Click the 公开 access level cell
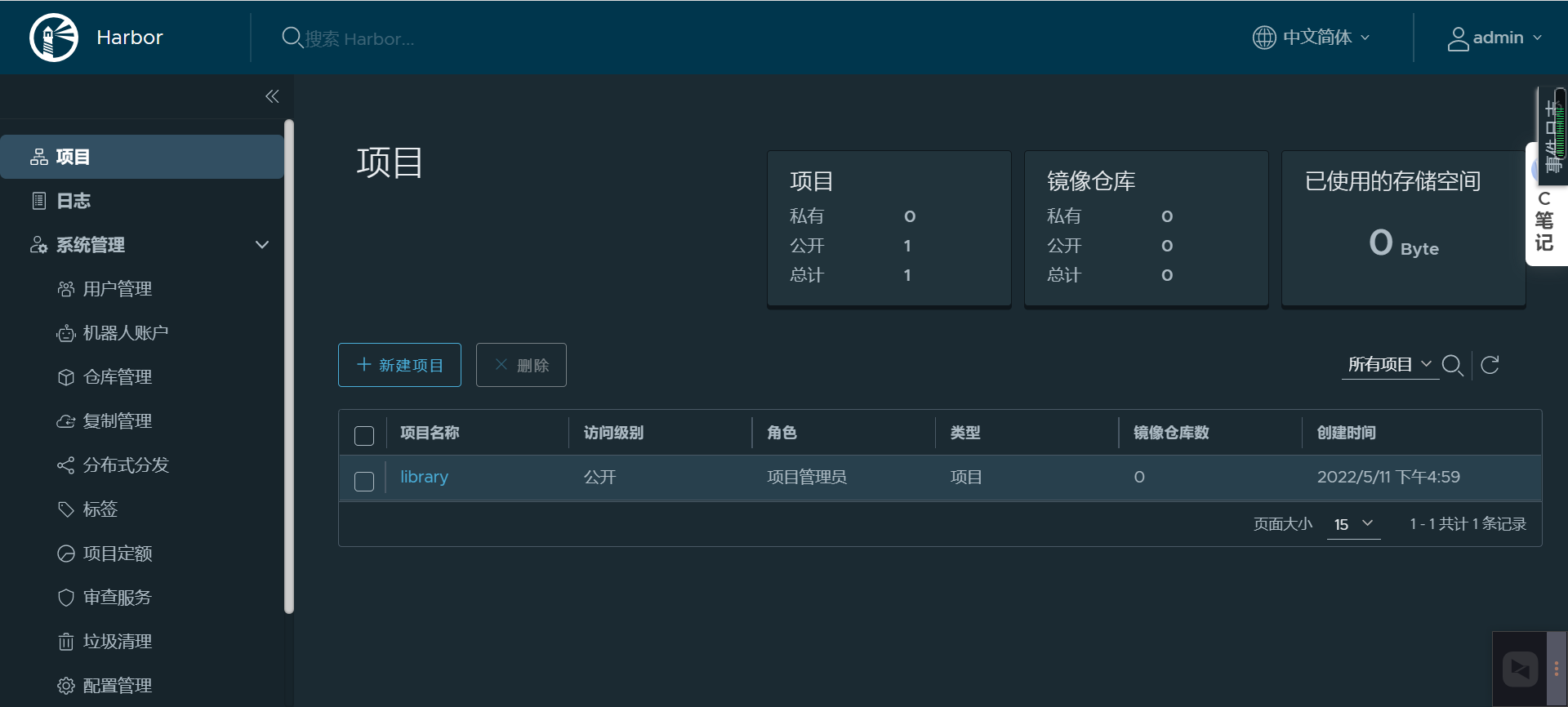 click(x=599, y=477)
